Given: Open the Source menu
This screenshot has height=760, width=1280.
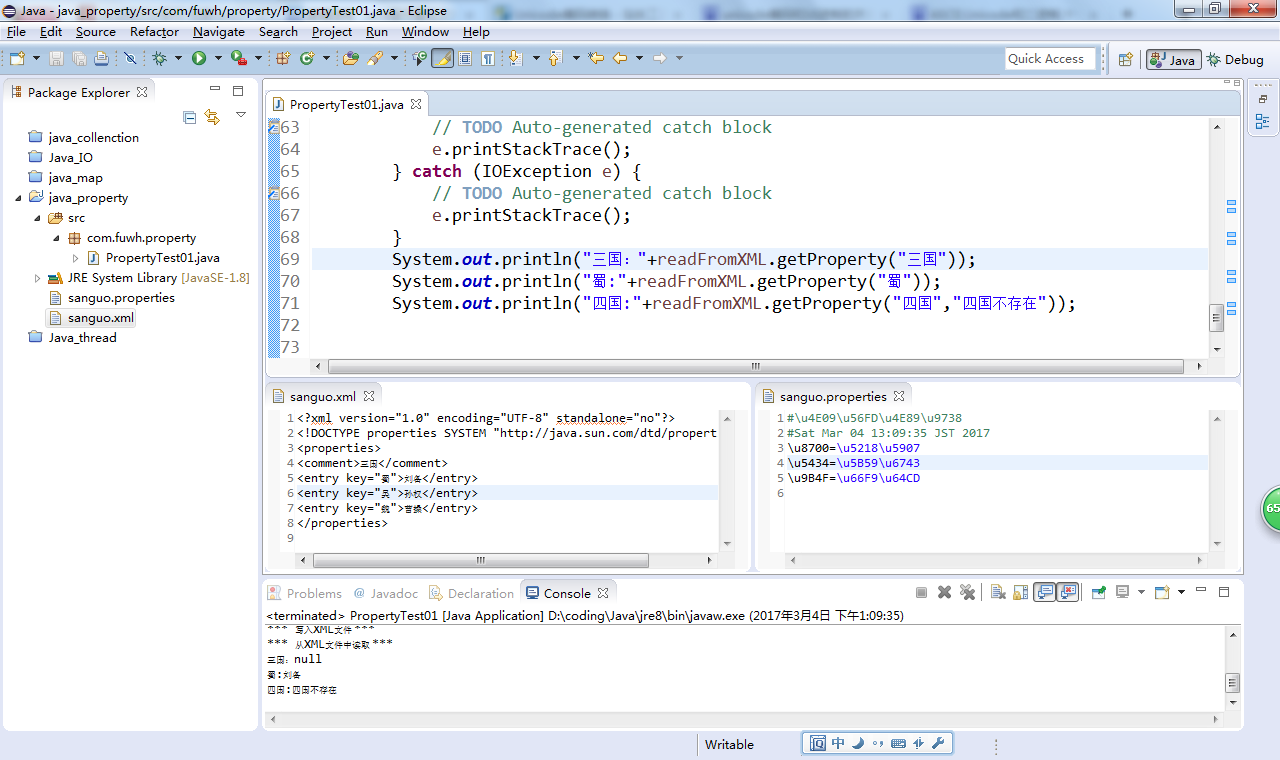Looking at the screenshot, I should tap(96, 32).
